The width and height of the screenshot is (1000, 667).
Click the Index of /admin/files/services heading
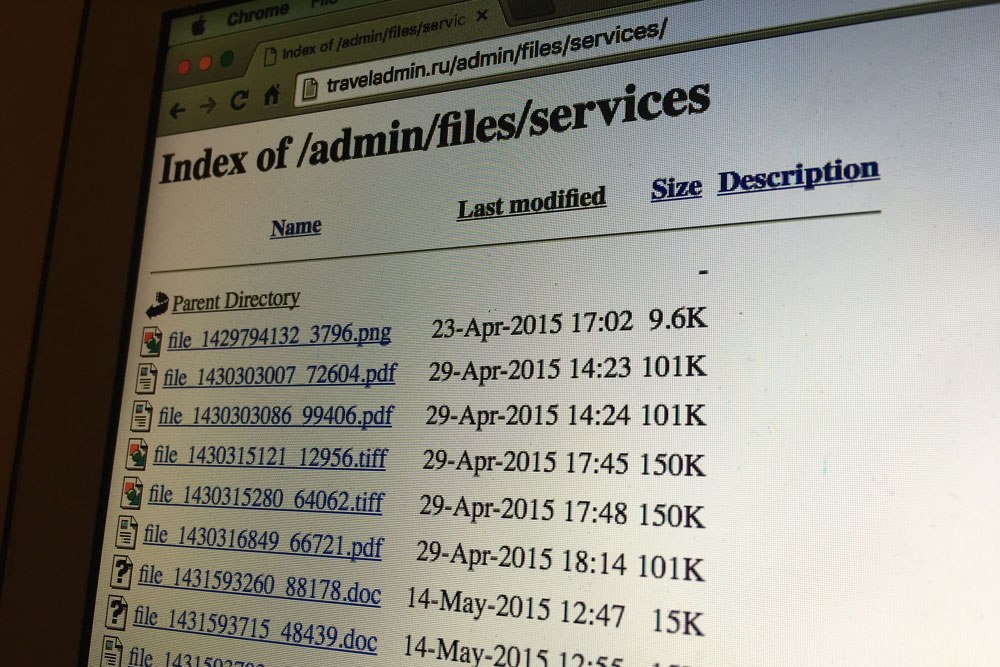(x=435, y=132)
